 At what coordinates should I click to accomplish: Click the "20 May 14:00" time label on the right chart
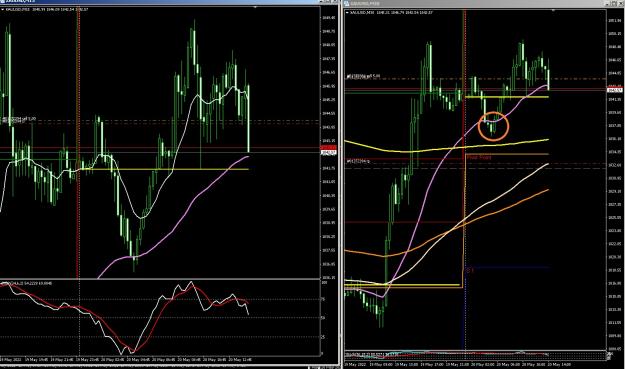[560, 364]
